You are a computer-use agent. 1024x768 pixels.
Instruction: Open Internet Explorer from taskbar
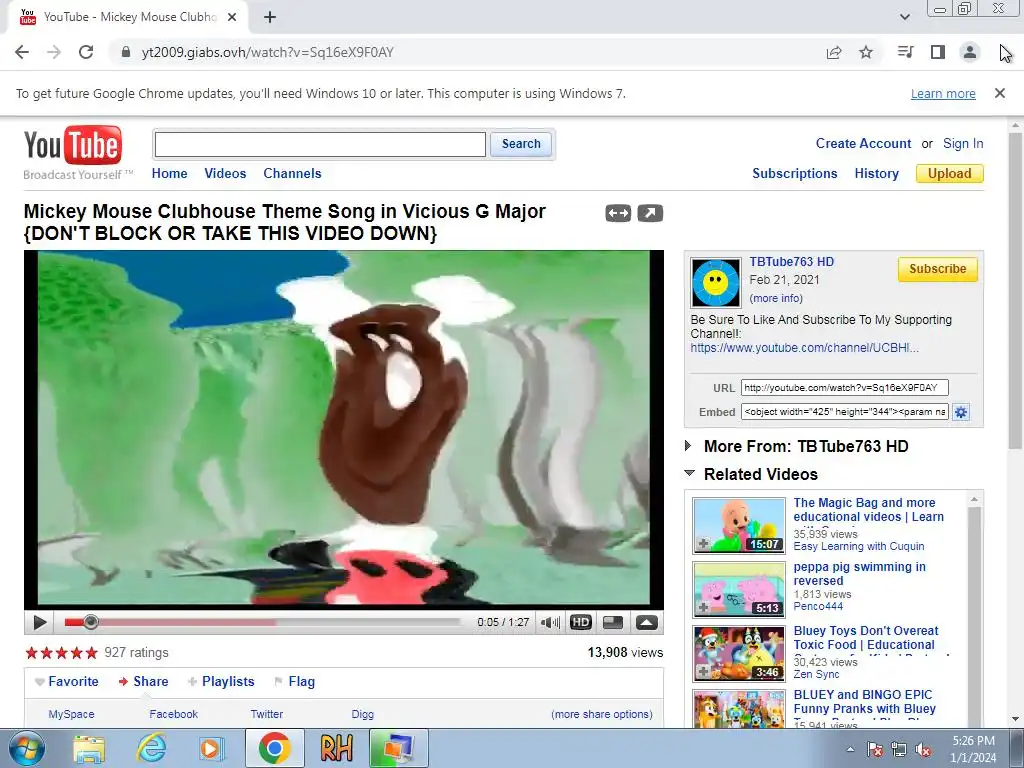tap(152, 748)
